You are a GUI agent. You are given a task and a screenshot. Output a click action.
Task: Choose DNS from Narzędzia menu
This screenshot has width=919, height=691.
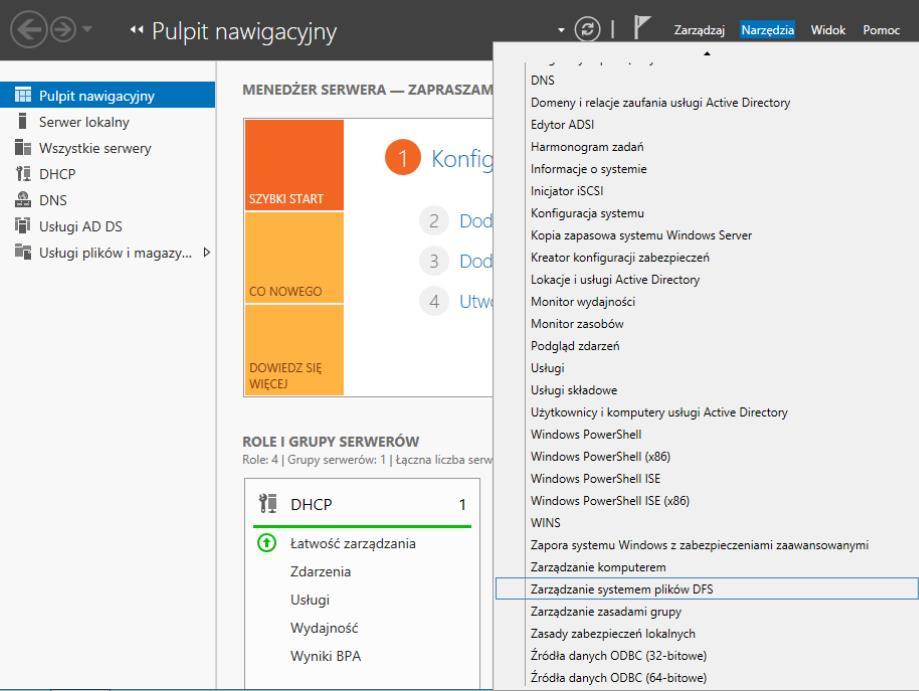[706, 80]
